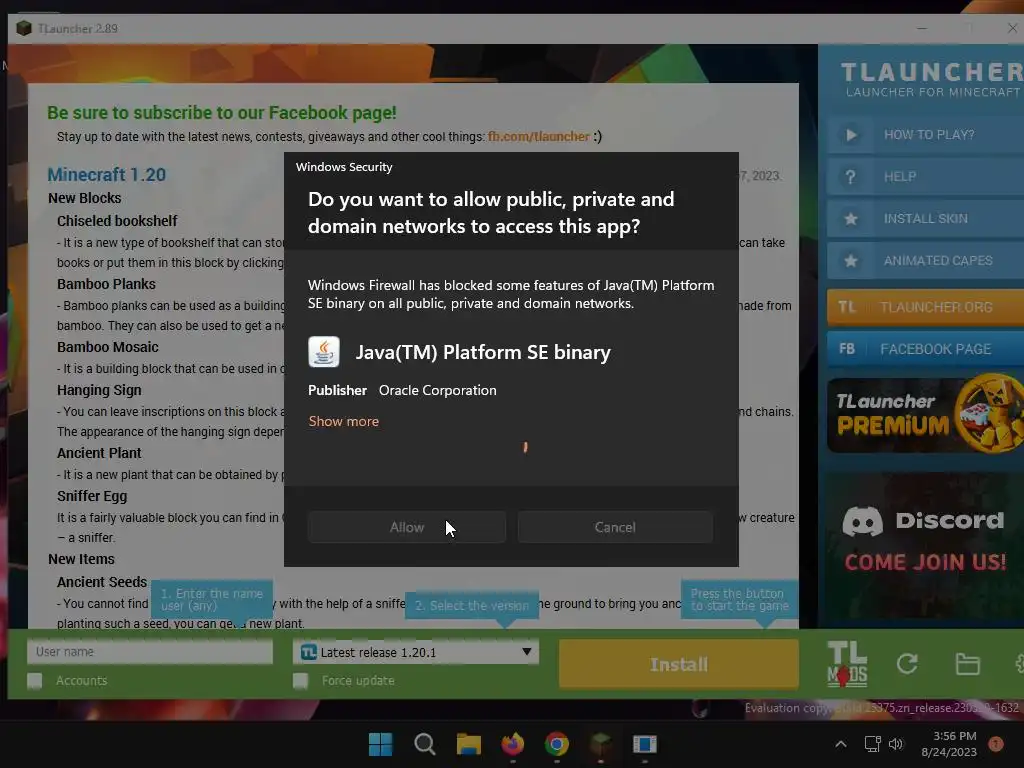
Task: Focus the User name input field
Action: click(150, 652)
